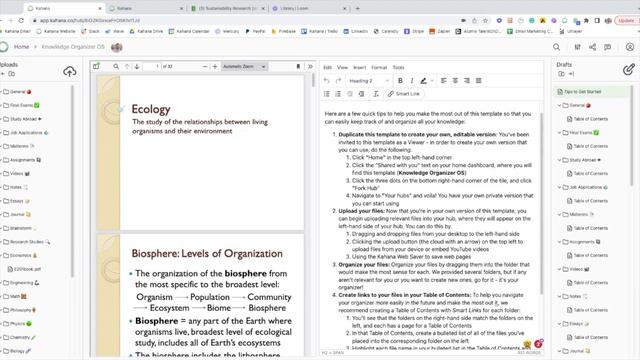Collapse the Job Applications folder in Drafts

coord(559,187)
